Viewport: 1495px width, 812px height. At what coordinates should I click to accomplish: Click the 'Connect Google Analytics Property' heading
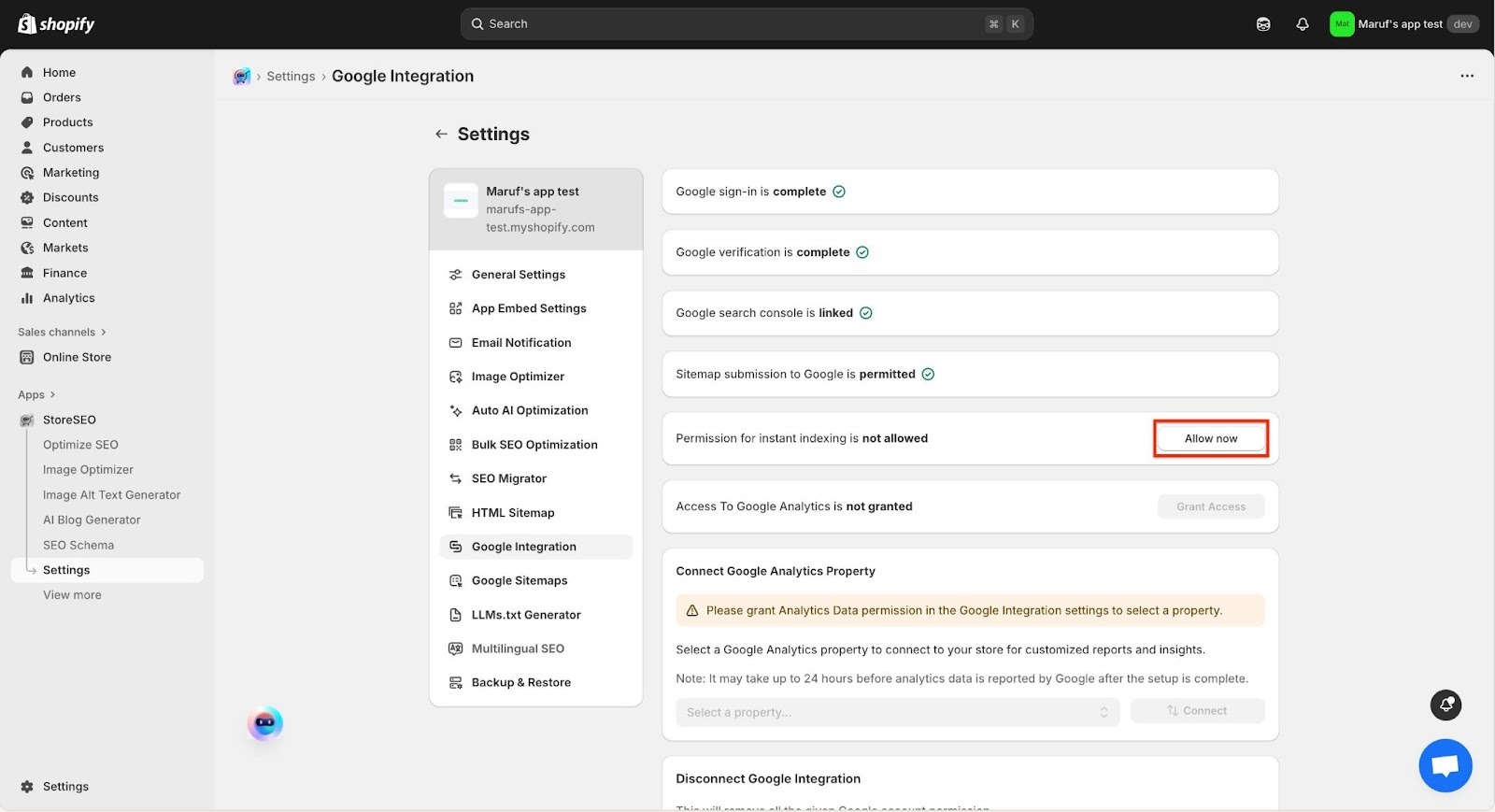click(x=776, y=571)
